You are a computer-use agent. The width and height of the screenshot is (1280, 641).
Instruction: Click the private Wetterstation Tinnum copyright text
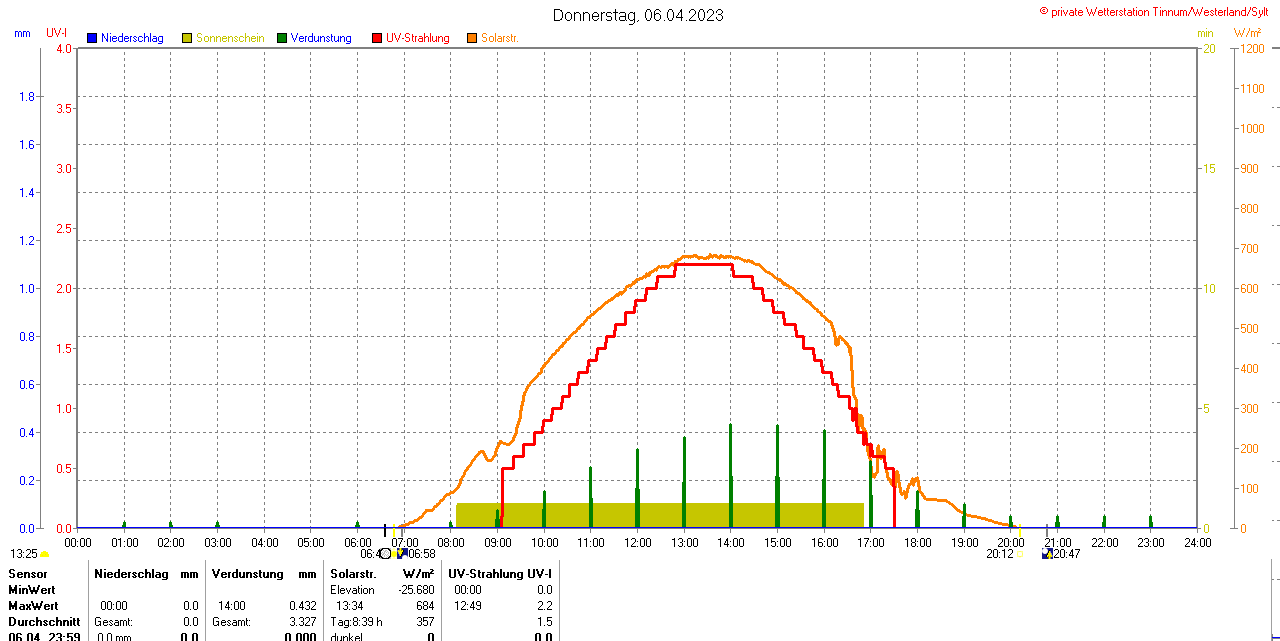pos(1158,11)
